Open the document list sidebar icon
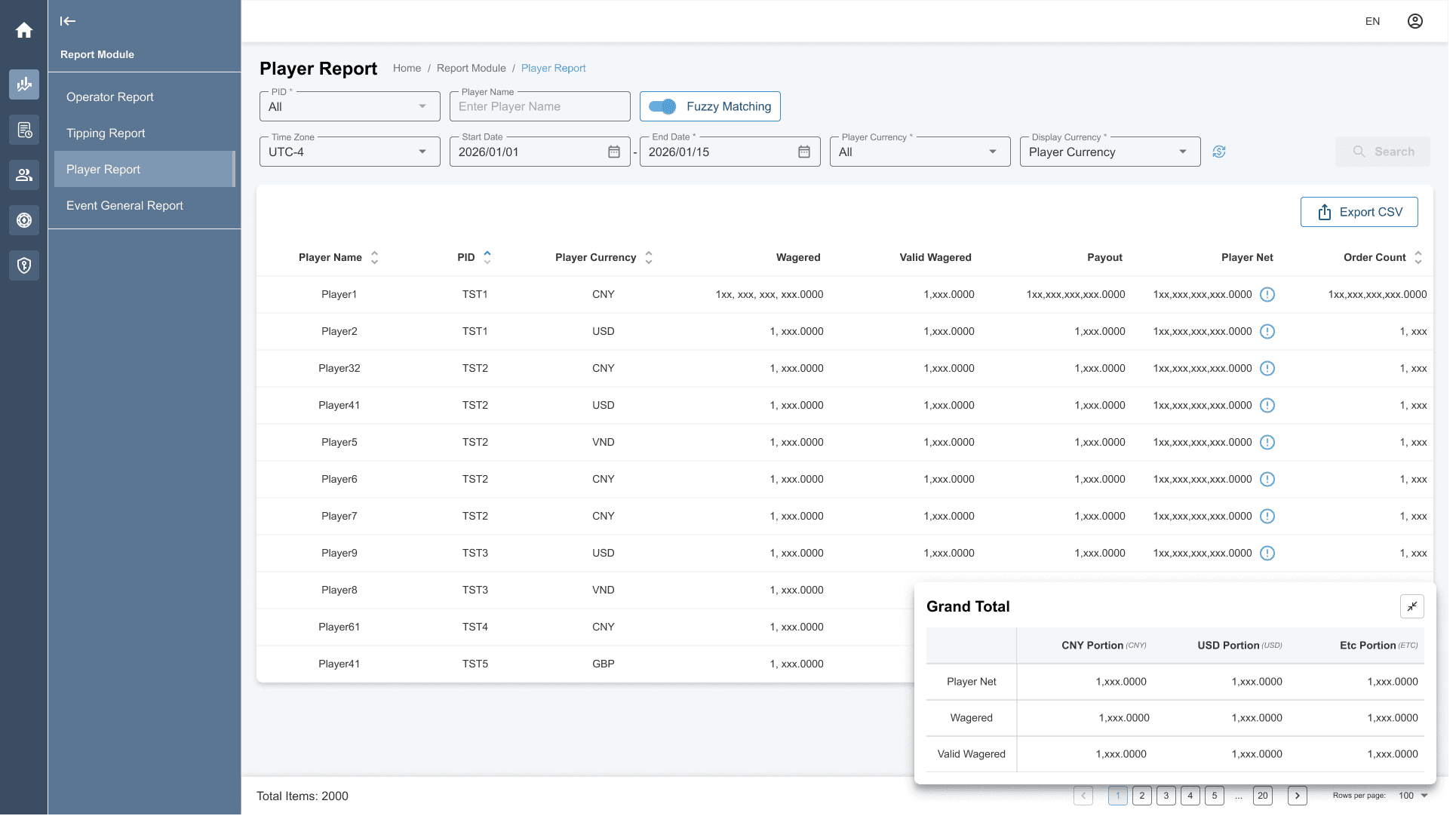Image resolution: width=1456 pixels, height=819 pixels. point(24,130)
